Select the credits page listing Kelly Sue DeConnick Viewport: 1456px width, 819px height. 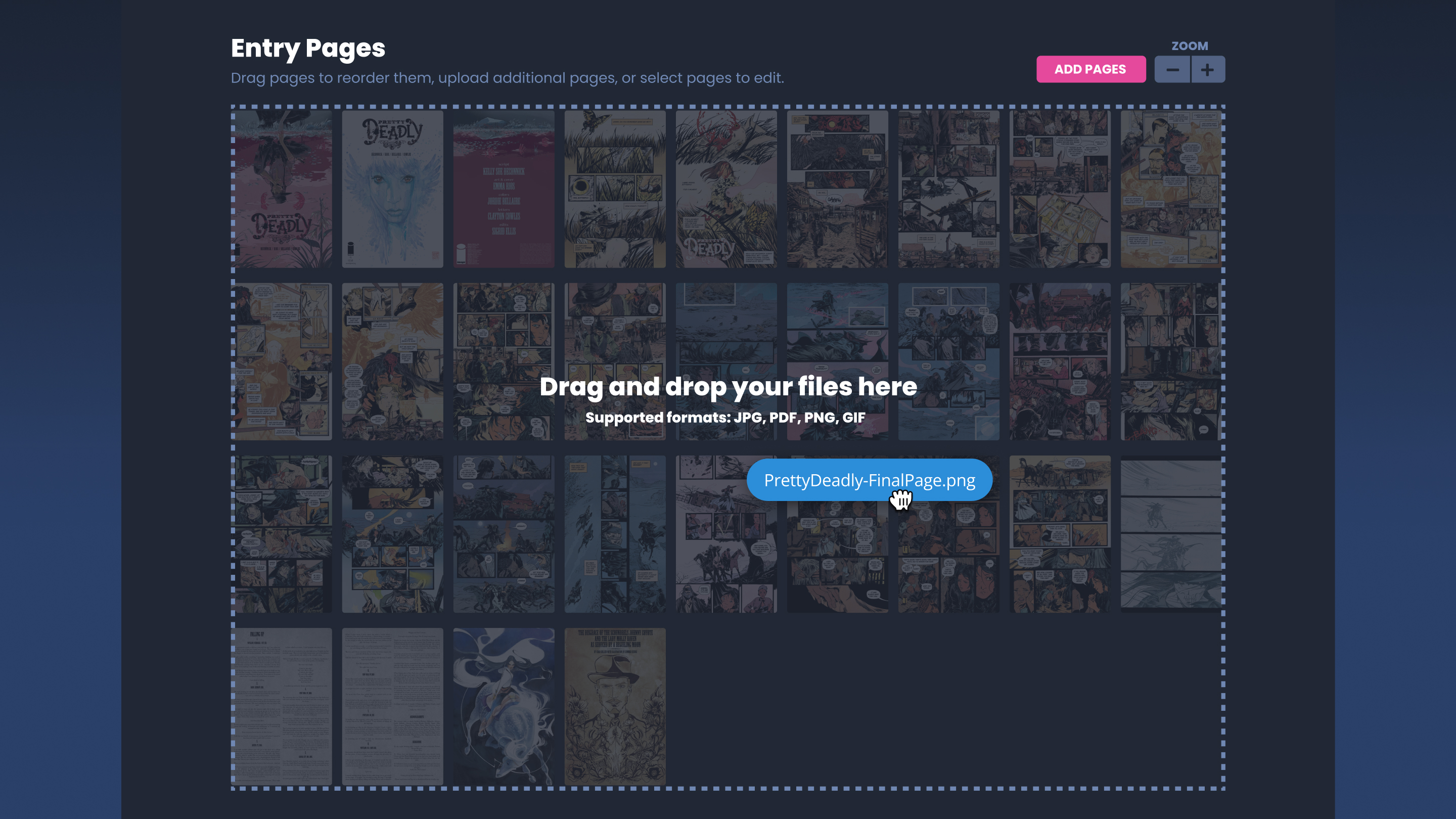click(x=504, y=189)
